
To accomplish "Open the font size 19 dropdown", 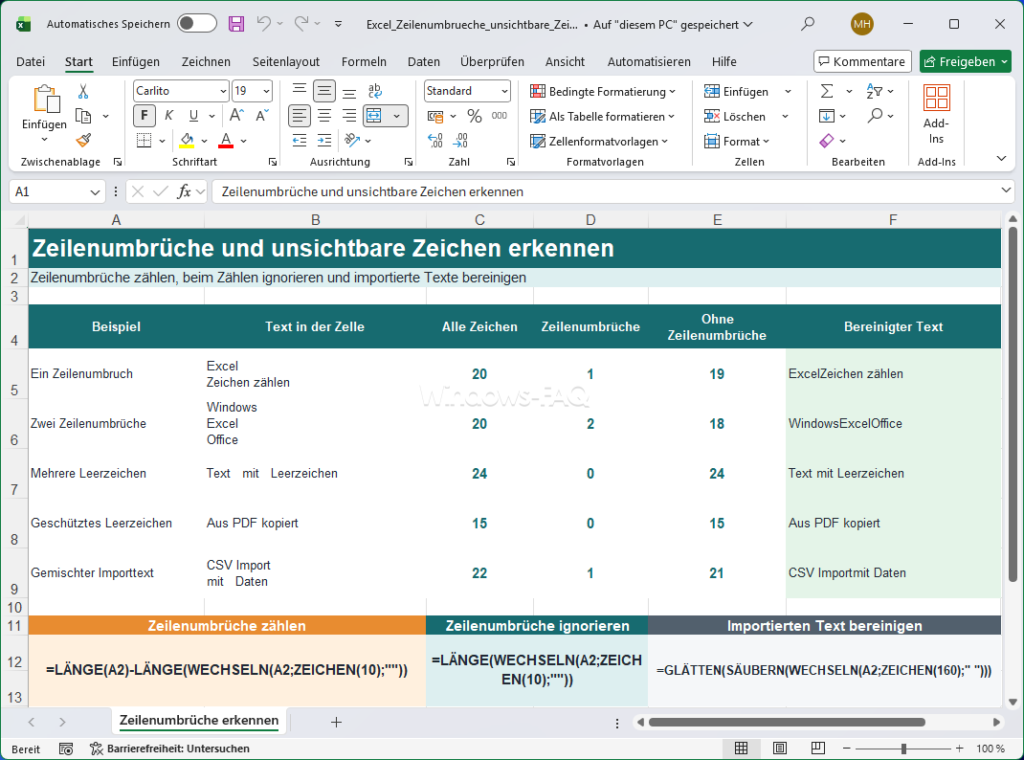I will [x=266, y=91].
